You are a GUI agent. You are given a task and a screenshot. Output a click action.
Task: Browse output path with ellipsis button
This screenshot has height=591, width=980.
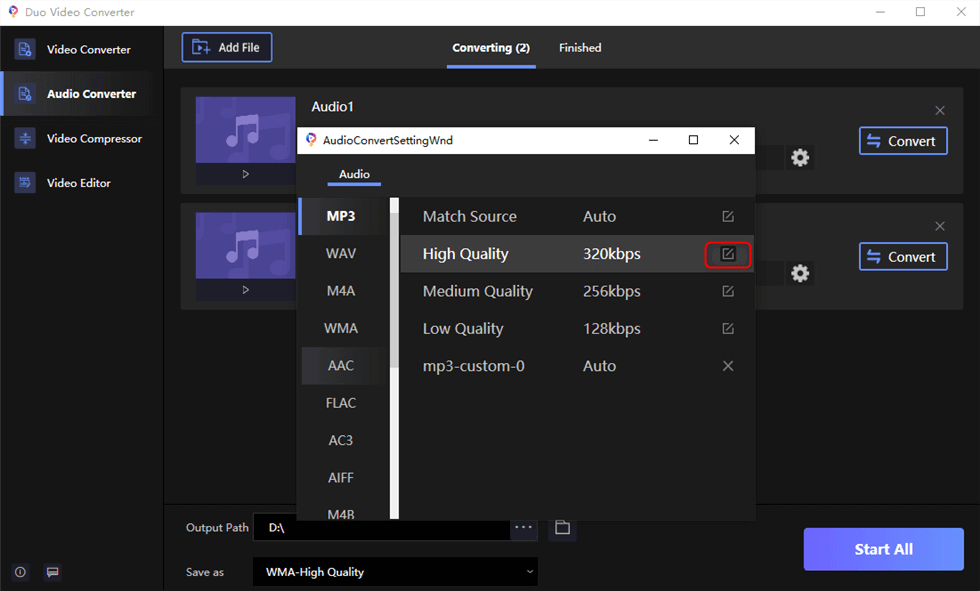(523, 528)
